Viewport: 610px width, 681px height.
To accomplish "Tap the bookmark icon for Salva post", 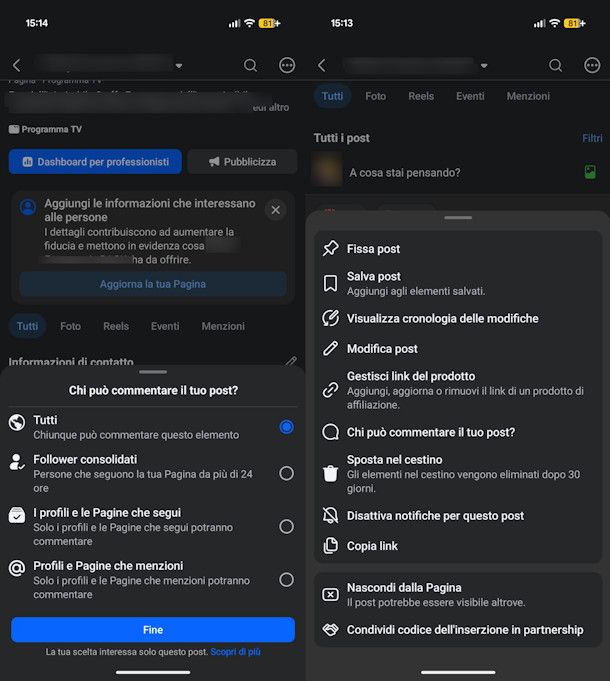I will [x=330, y=284].
